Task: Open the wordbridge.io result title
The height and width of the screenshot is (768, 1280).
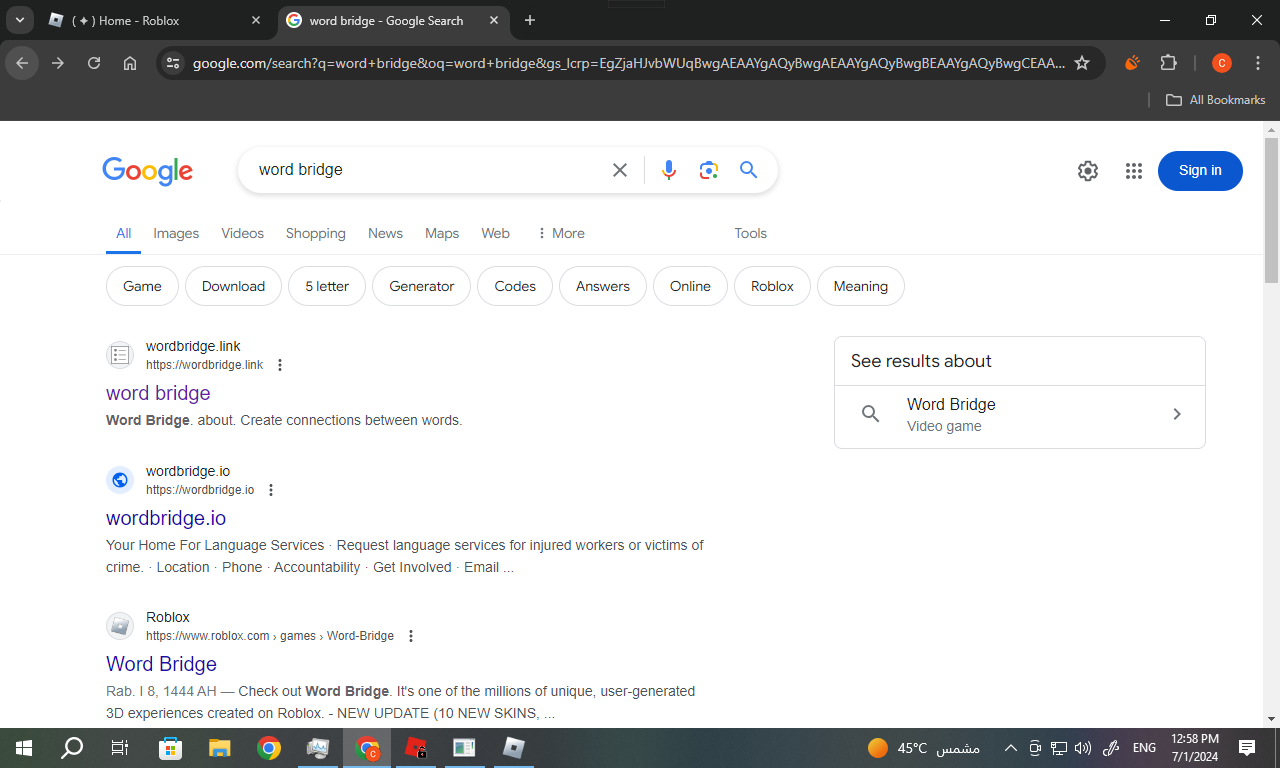Action: 166,518
